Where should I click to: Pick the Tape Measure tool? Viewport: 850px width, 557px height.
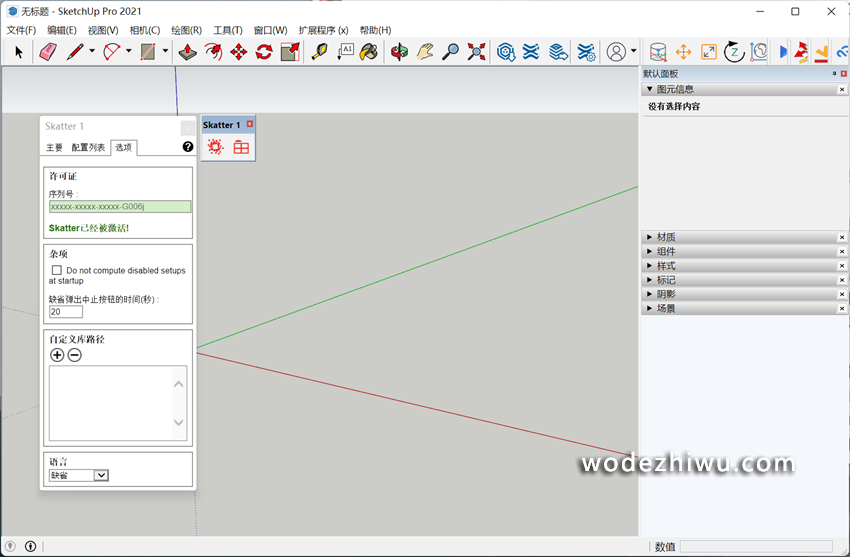pyautogui.click(x=320, y=52)
